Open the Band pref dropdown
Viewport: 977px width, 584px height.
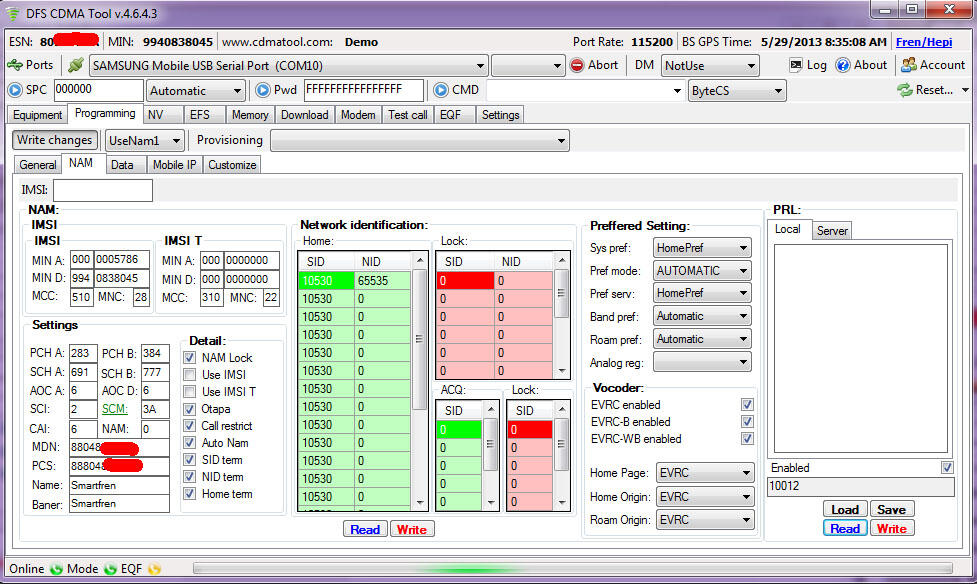tap(702, 316)
